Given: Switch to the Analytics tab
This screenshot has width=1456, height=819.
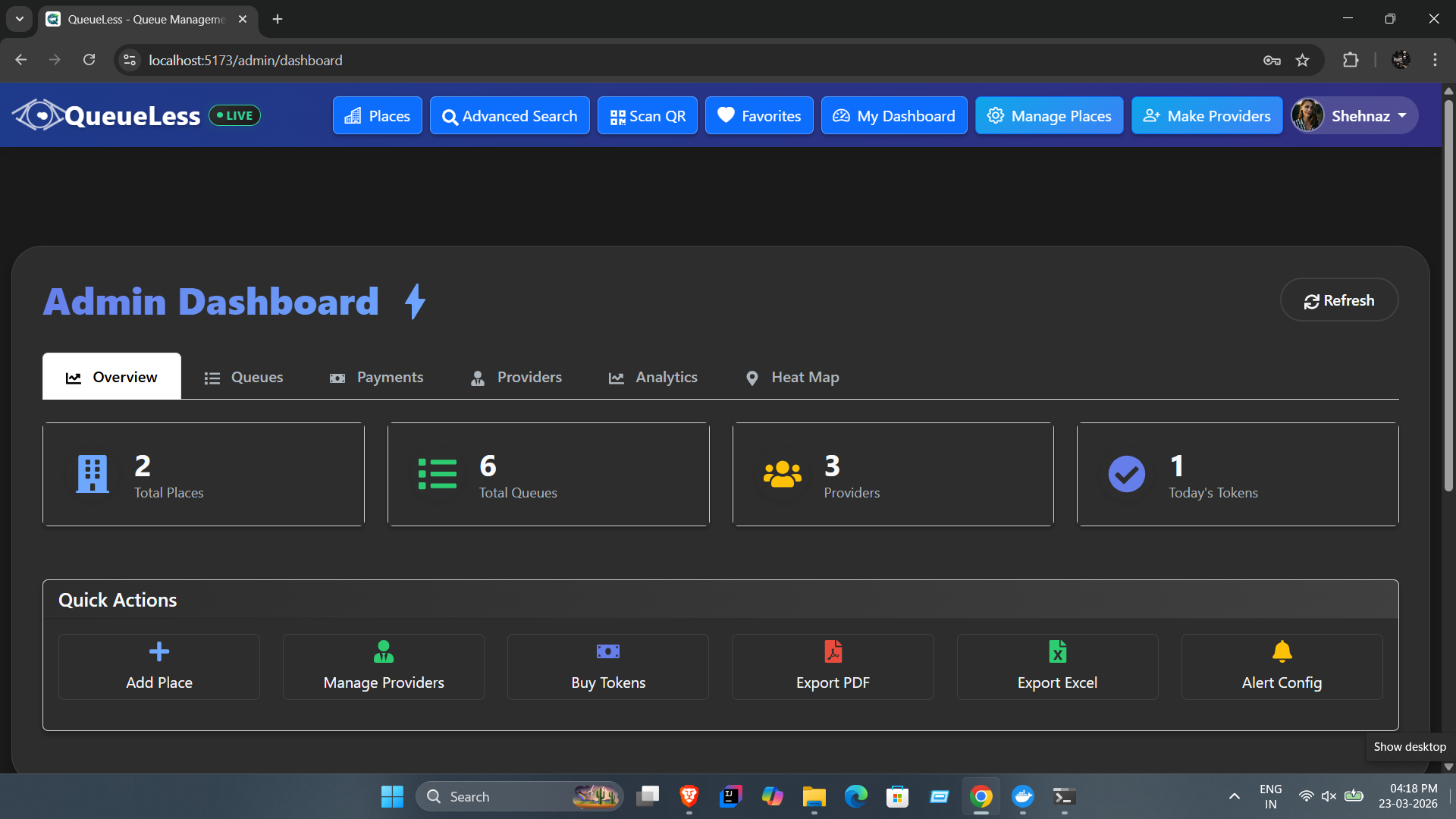Looking at the screenshot, I should 653,376.
